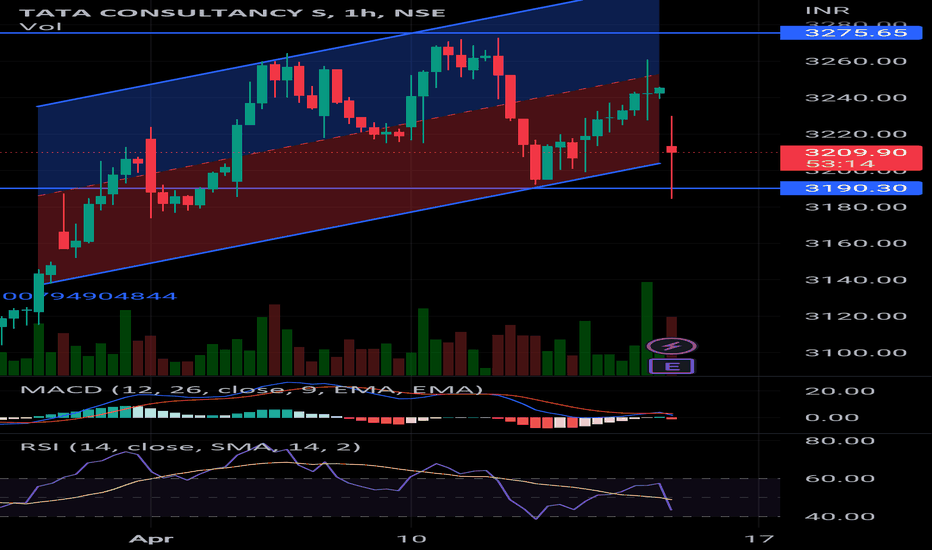Click the 3120.00 price scale value
This screenshot has width=932, height=550.
(856, 316)
